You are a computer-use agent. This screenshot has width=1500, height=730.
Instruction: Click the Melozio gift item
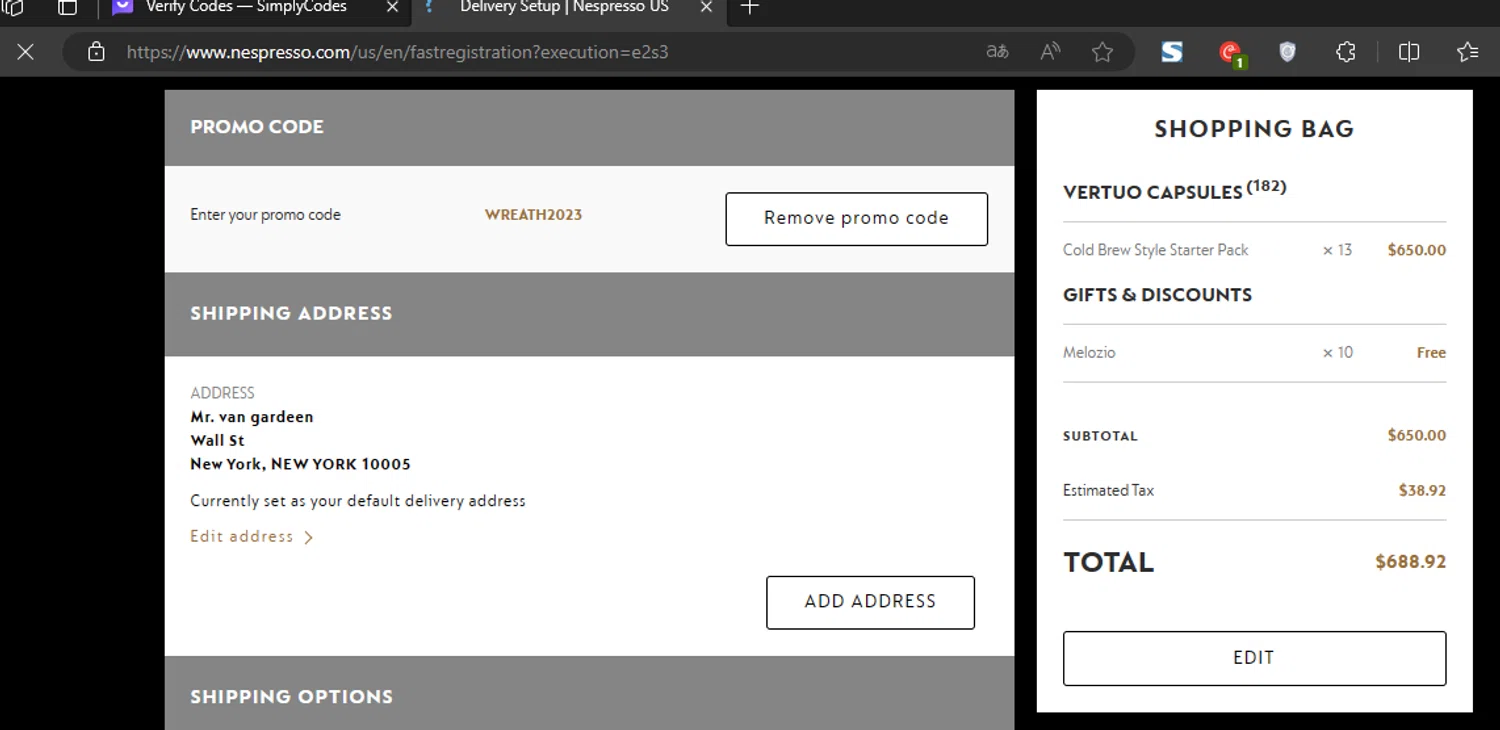[x=1089, y=353]
